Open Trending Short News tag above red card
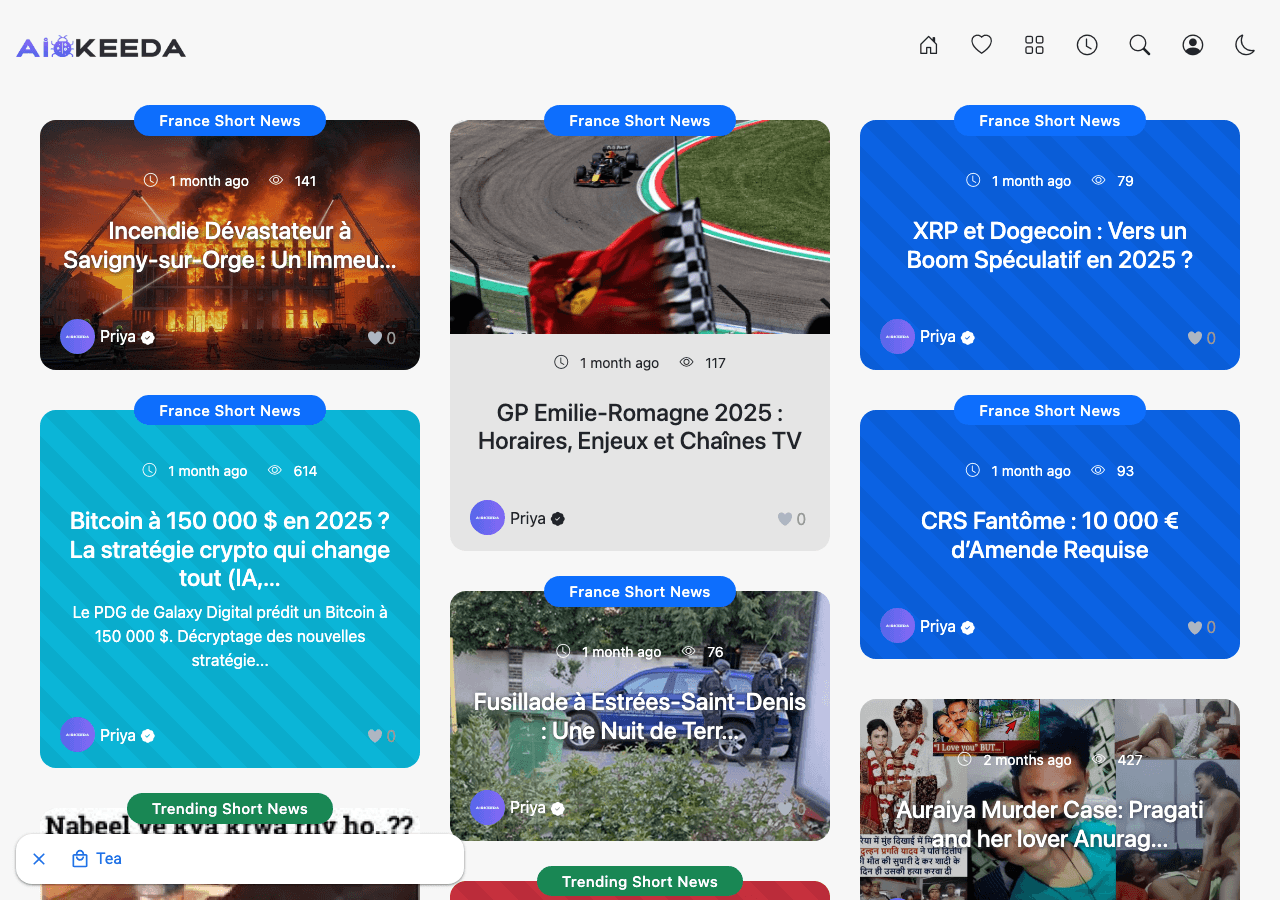The height and width of the screenshot is (900, 1280). click(x=640, y=882)
